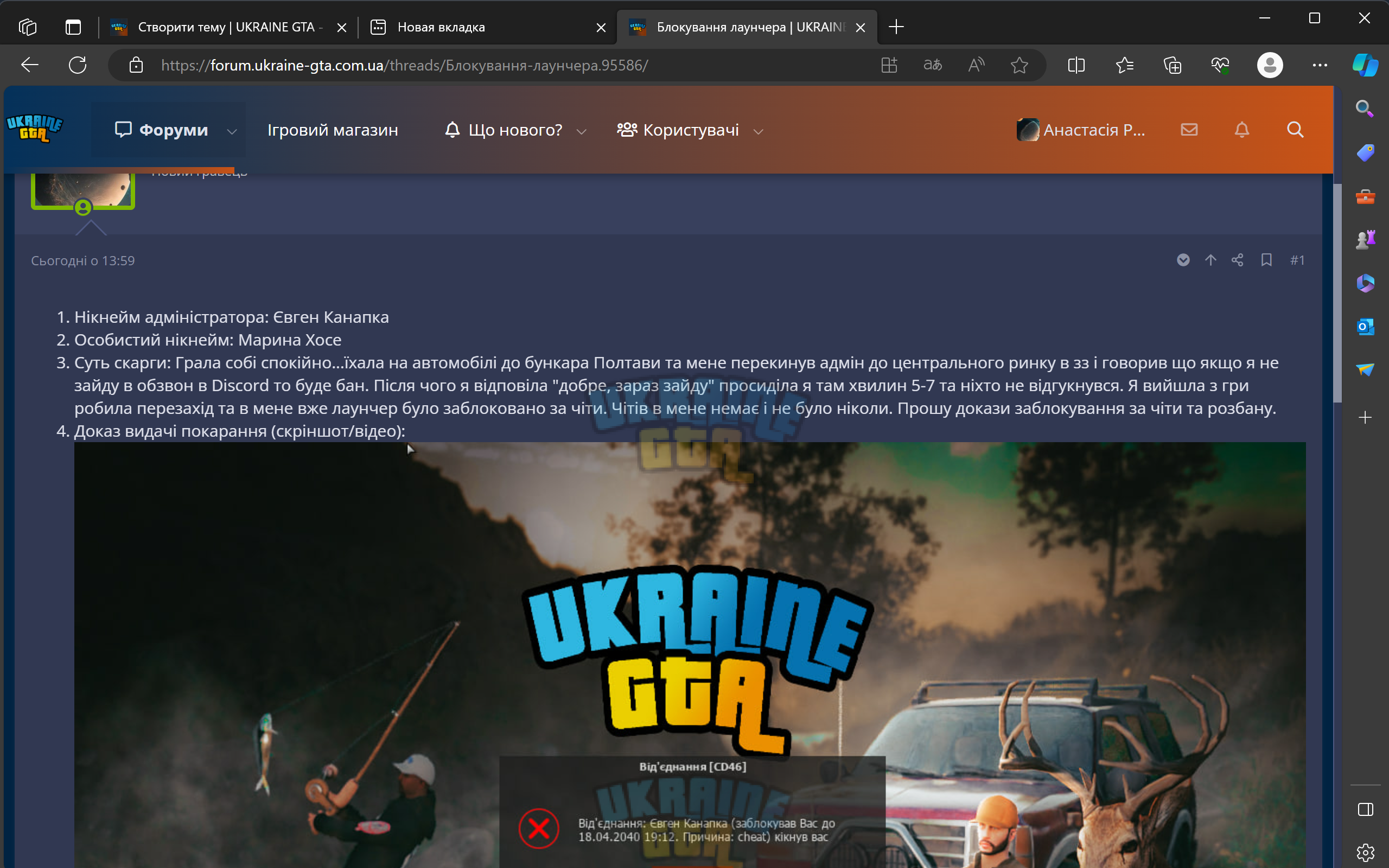Expand the Користувачі dropdown chevron
Image resolution: width=1389 pixels, height=868 pixels.
(758, 131)
